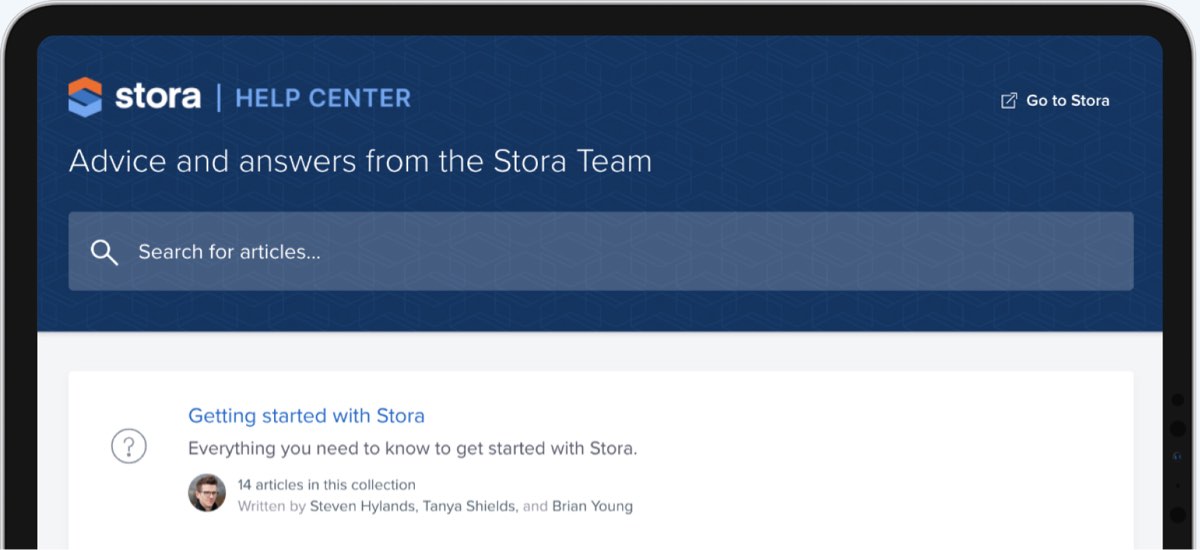Viewport: 1200px width, 550px height.
Task: Select author name Tanya Shields
Action: [466, 506]
